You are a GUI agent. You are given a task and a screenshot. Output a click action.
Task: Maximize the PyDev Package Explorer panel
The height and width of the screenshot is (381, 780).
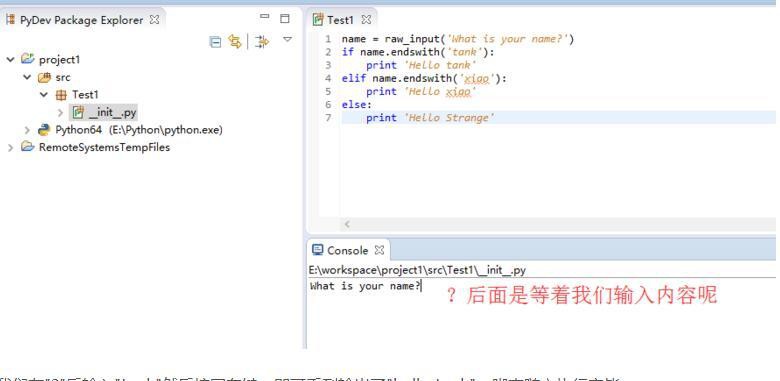(x=285, y=19)
